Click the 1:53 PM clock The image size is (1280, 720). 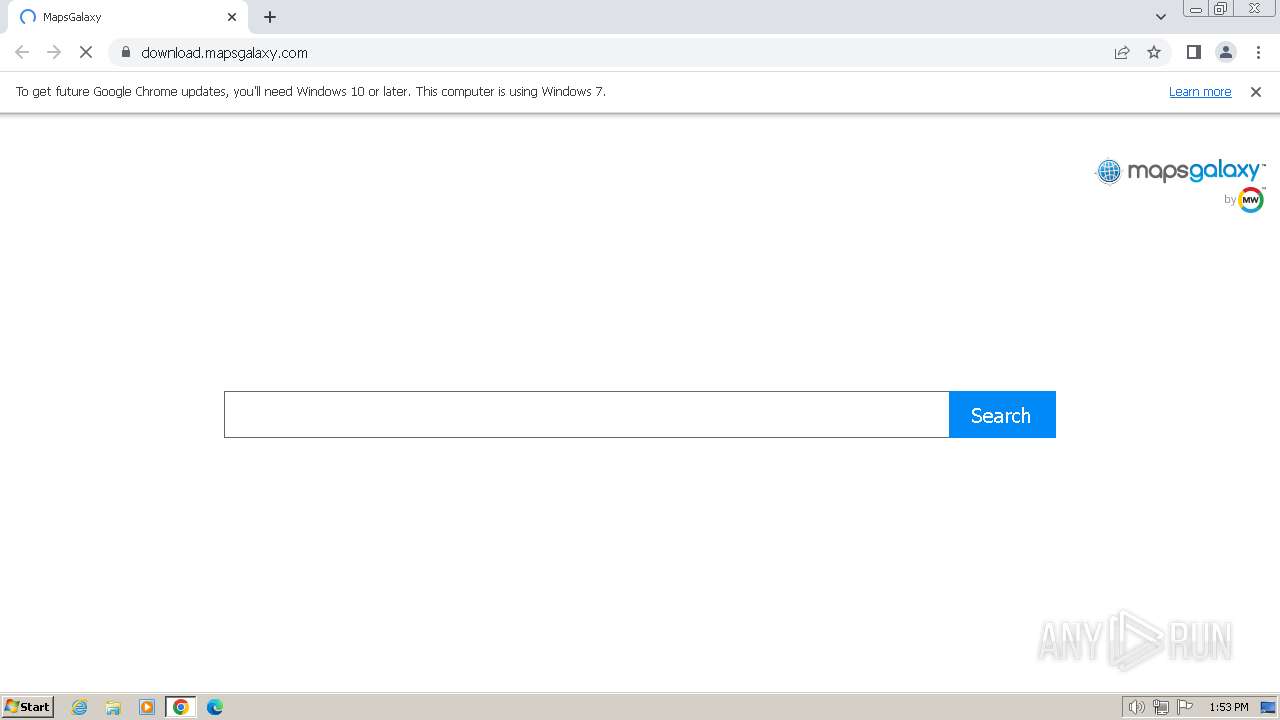pyautogui.click(x=1229, y=707)
